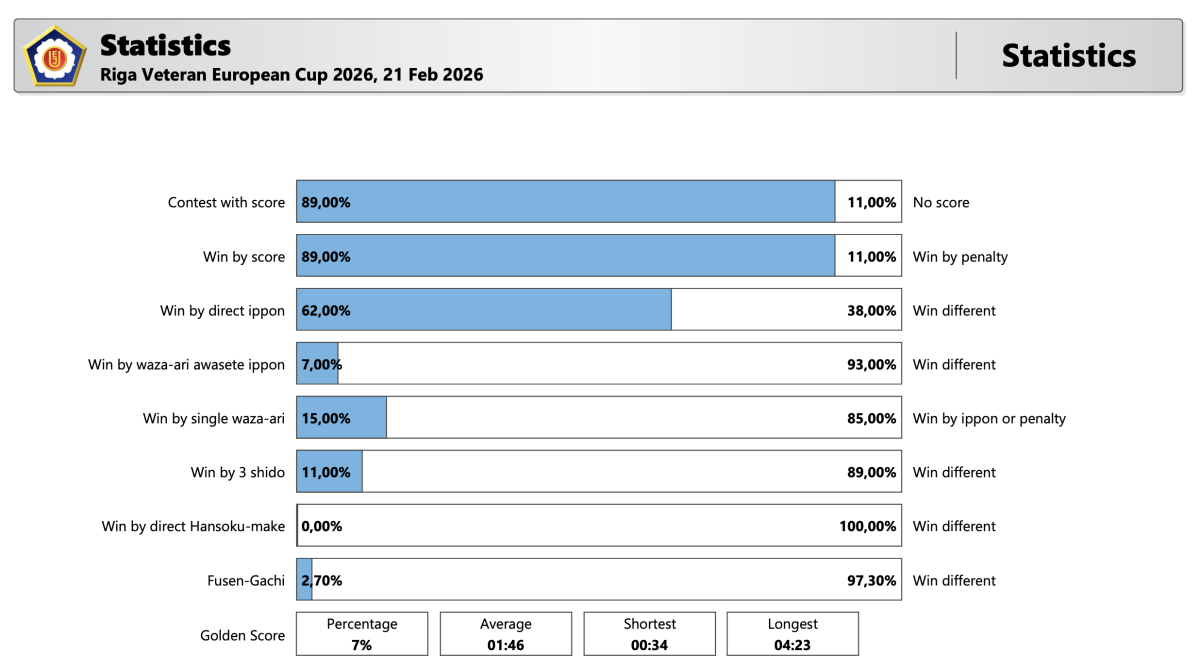This screenshot has height=671, width=1200.
Task: Click the Riga Veteran European Cup subtitle
Action: point(291,75)
